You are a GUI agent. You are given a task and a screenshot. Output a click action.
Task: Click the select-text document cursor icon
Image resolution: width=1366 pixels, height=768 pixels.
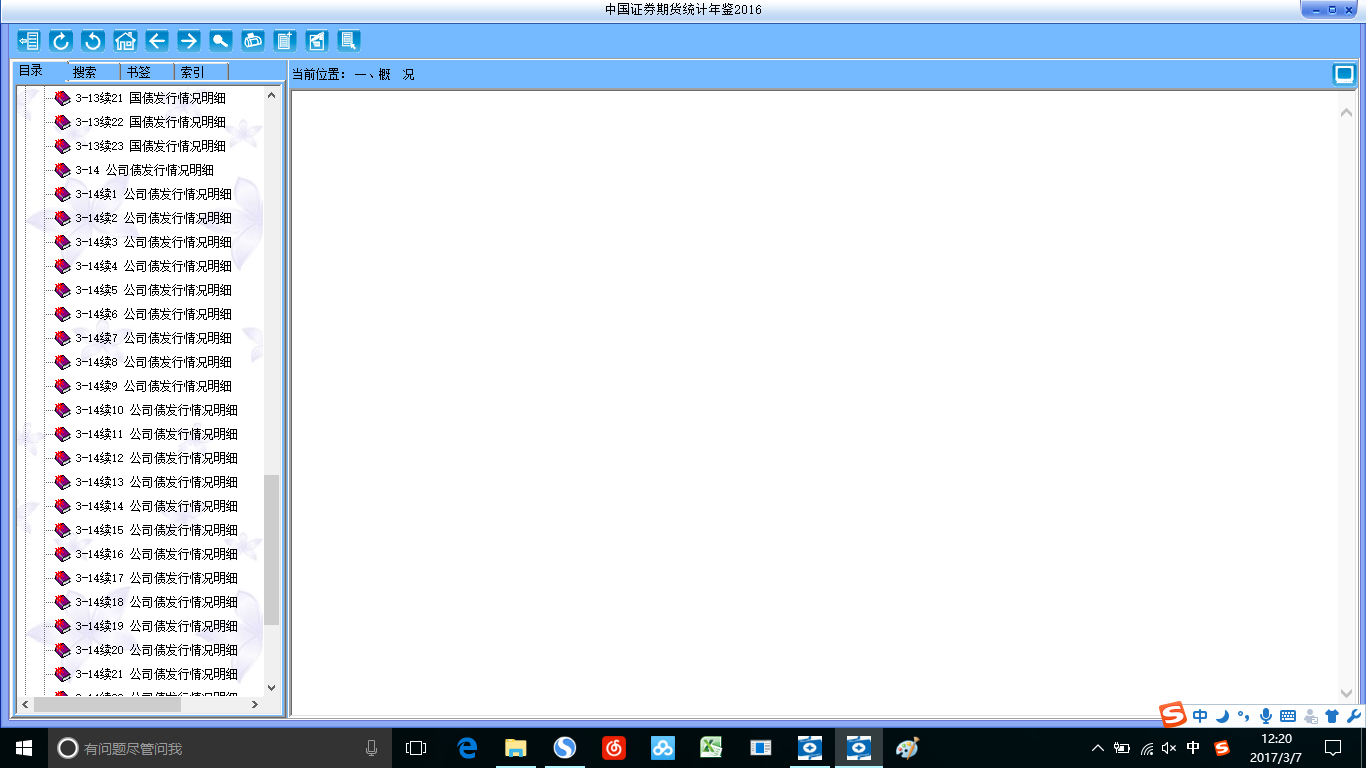click(348, 41)
